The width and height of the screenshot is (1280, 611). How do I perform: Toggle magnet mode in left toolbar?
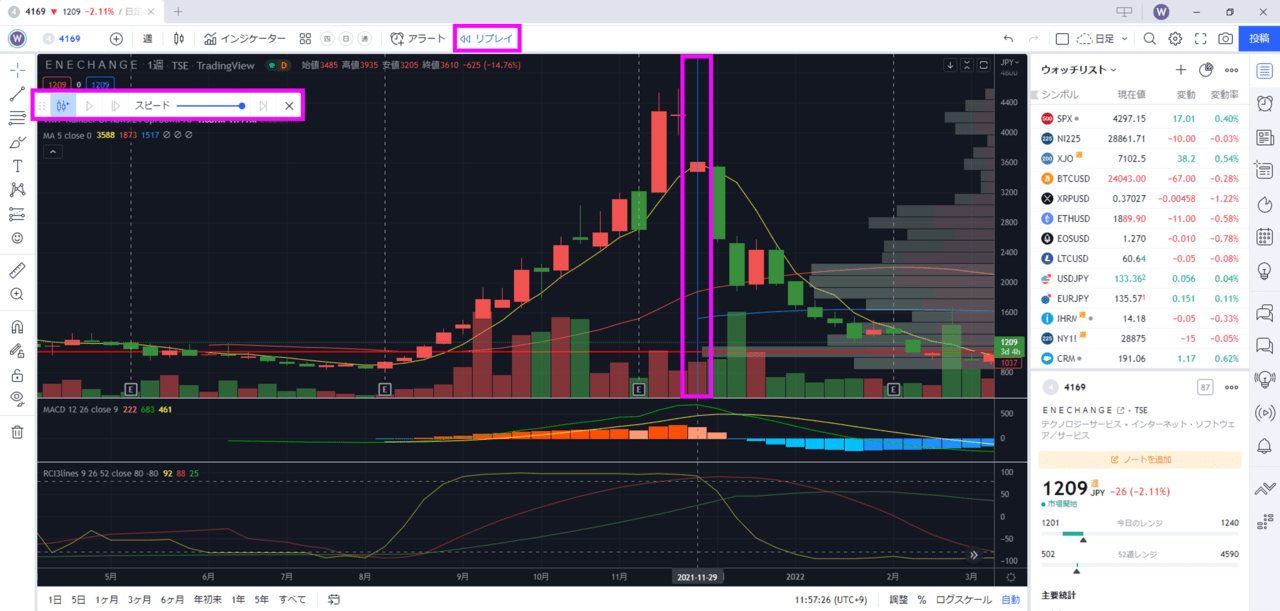[x=17, y=327]
